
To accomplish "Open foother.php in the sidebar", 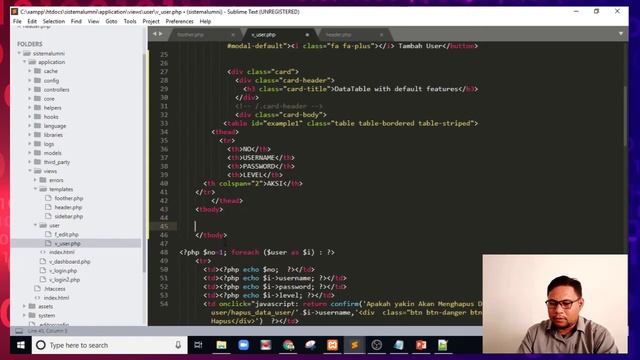I will [x=69, y=198].
